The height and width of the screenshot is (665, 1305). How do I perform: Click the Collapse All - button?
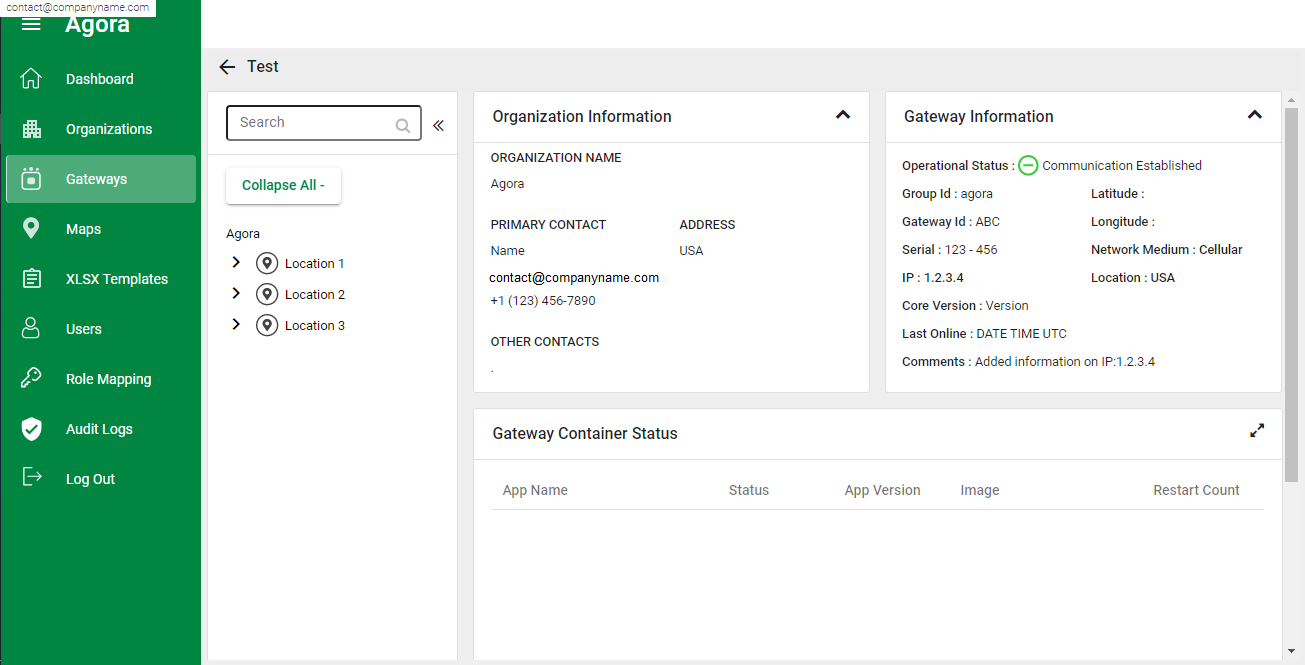283,186
